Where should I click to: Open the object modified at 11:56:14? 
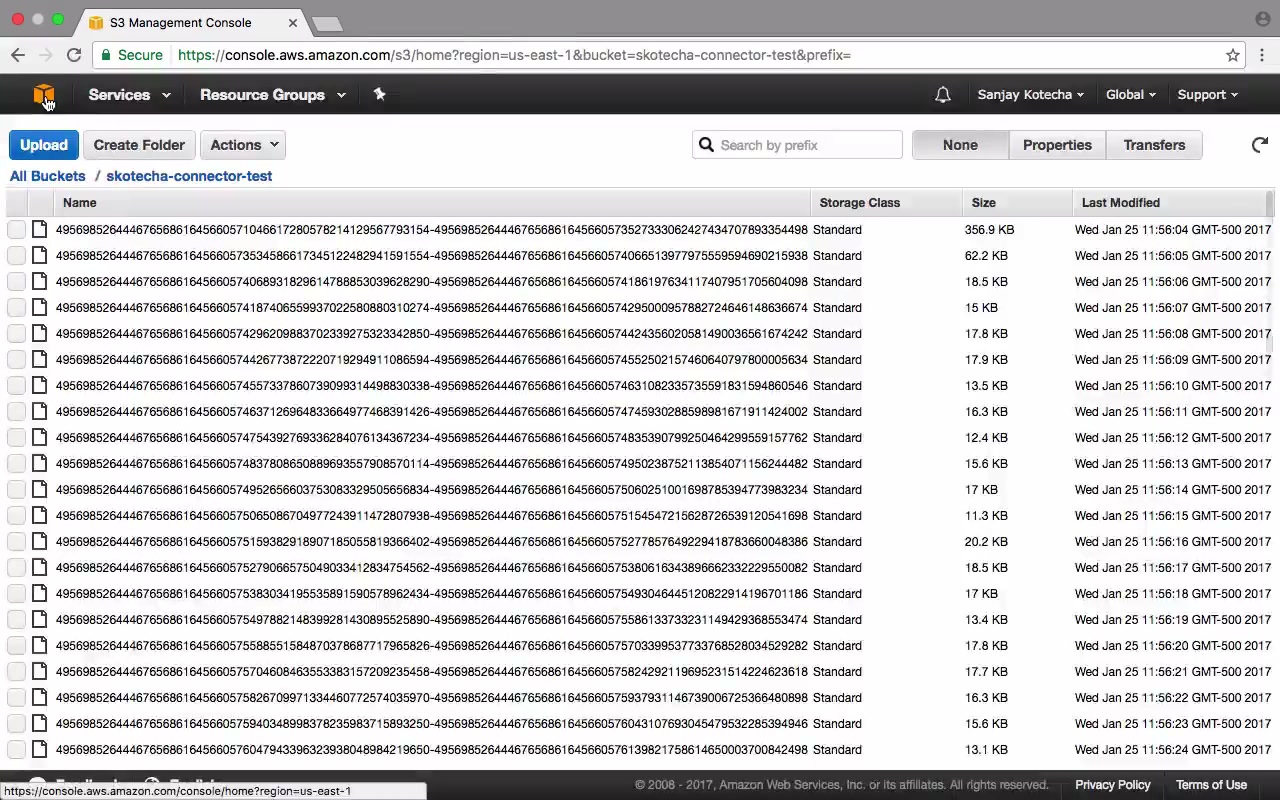click(x=431, y=489)
